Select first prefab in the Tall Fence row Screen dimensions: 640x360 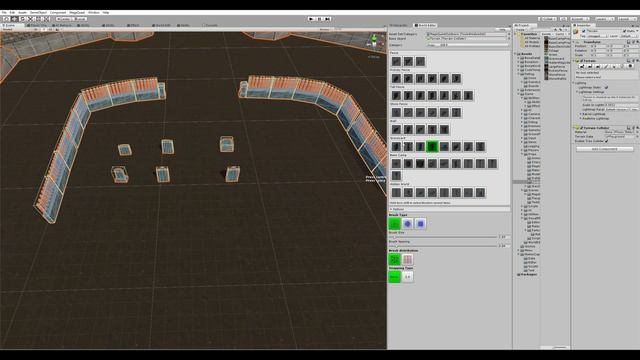click(396, 96)
